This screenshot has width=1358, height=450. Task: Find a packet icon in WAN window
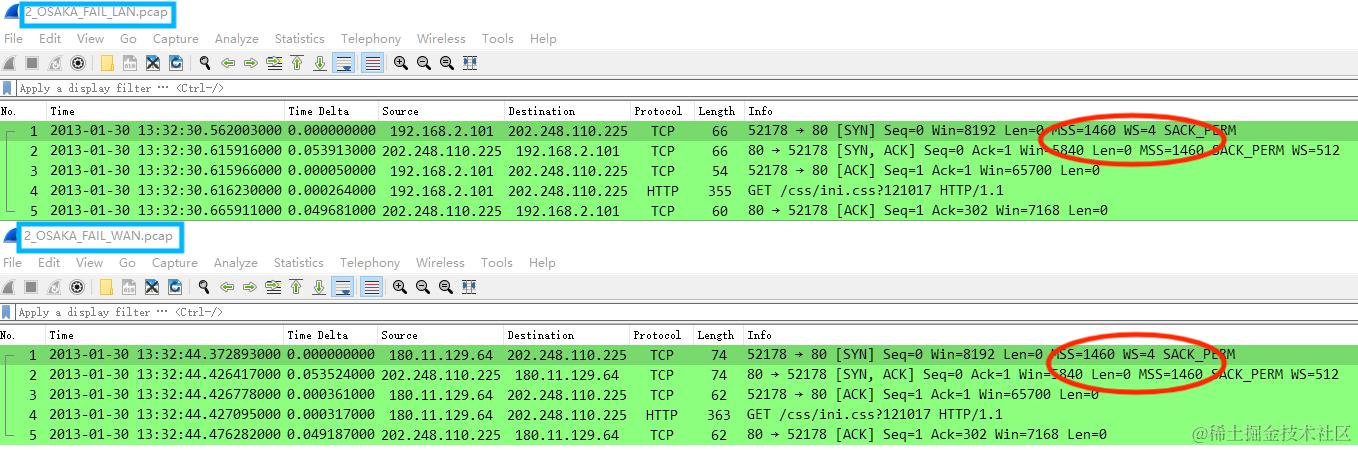click(205, 287)
